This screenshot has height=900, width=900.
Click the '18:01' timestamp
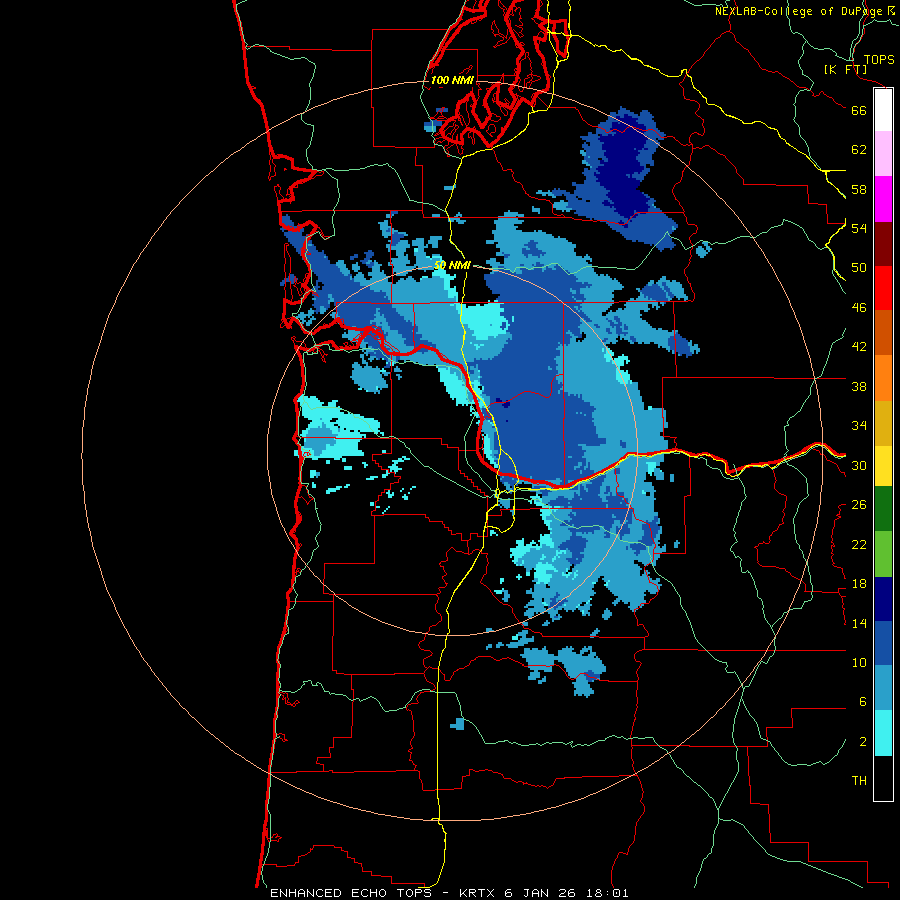pos(607,893)
